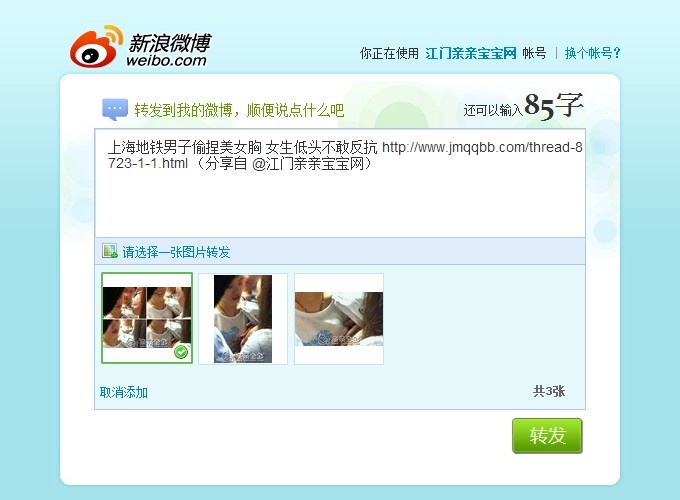The width and height of the screenshot is (680, 500).
Task: Click the 换个帐号? link
Action: point(592,53)
